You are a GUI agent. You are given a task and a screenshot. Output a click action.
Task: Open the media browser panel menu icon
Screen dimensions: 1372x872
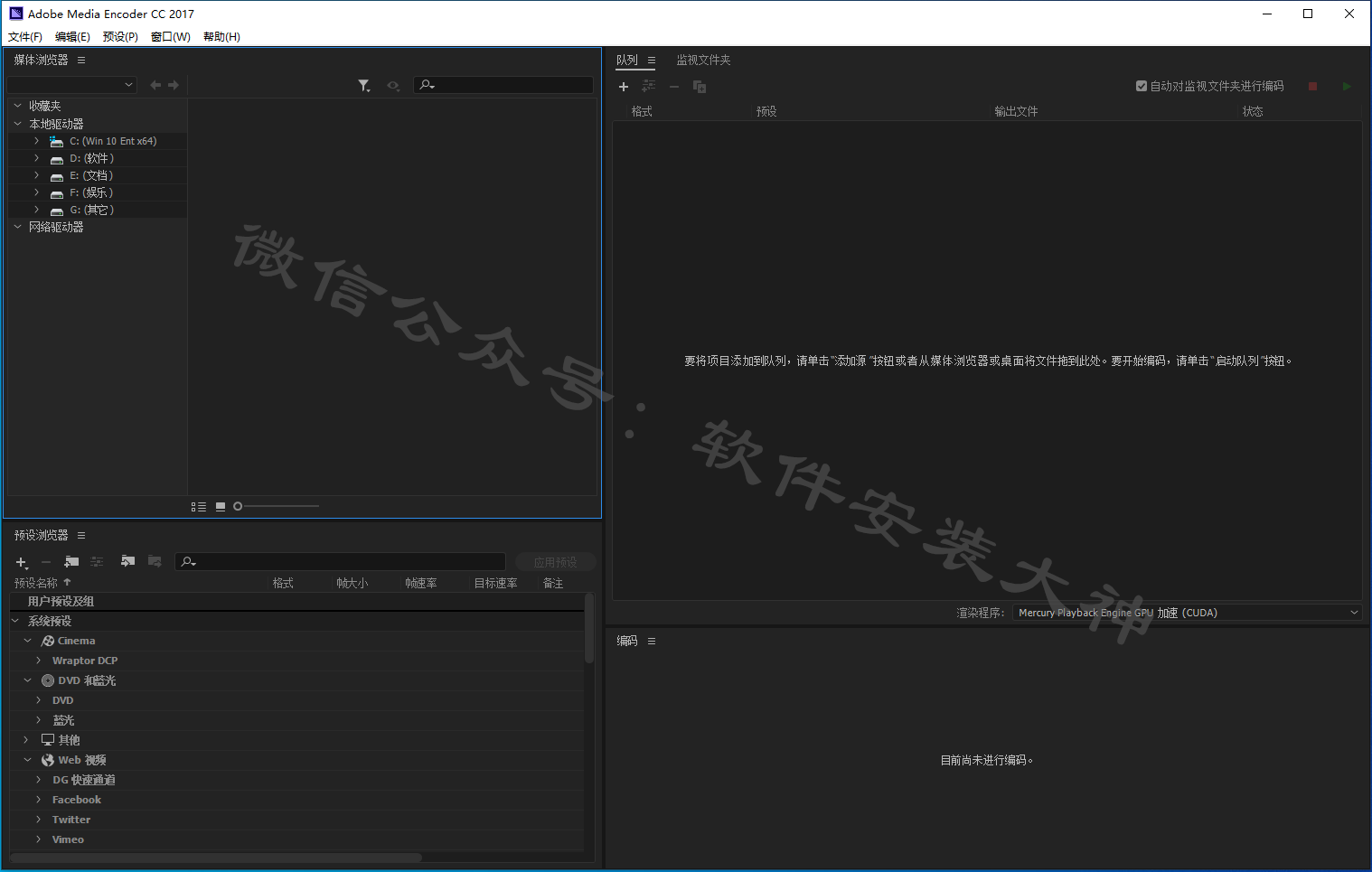tap(81, 61)
